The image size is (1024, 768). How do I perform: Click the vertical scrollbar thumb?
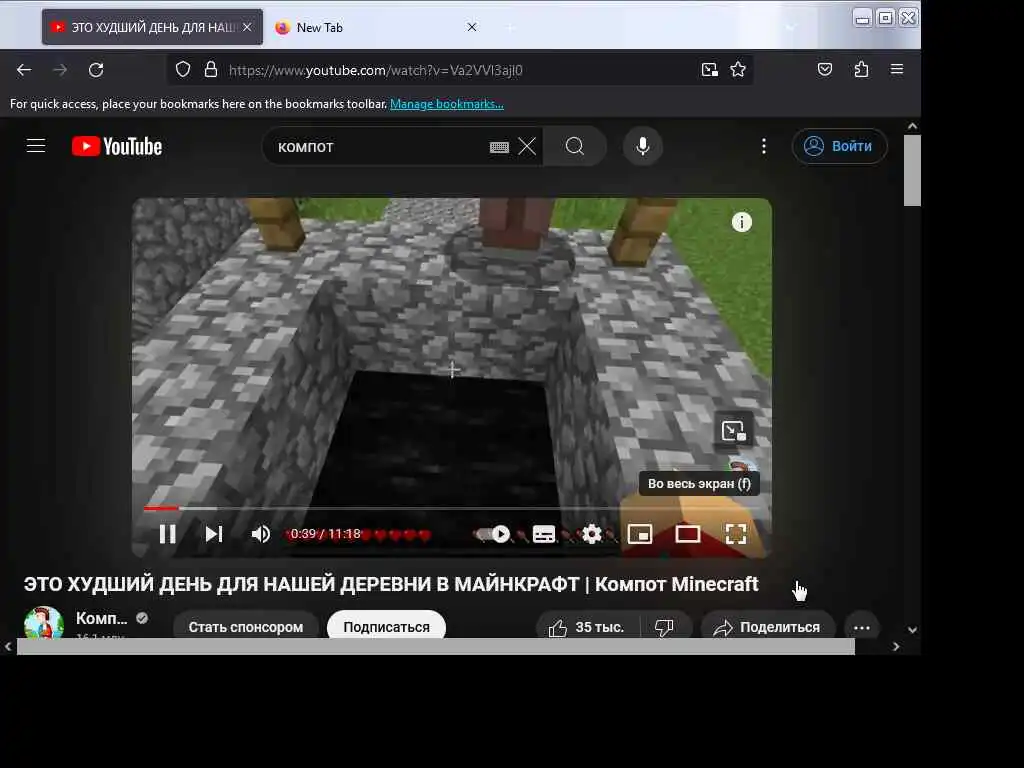pos(912,170)
